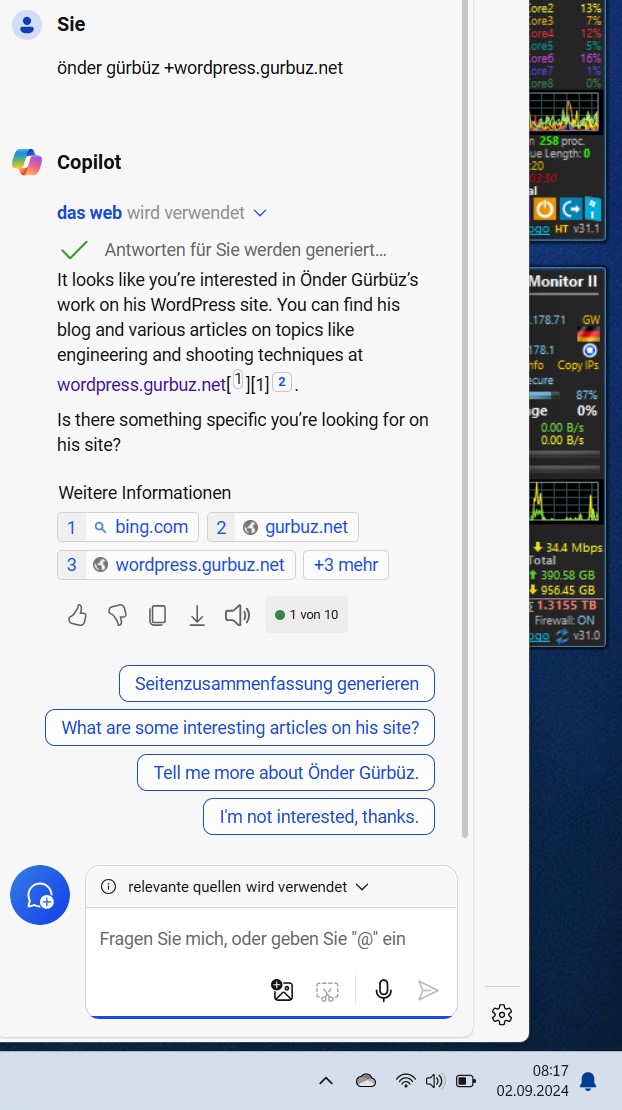Click '1.3155 TB' total value
The image size is (622, 1110).
click(566, 605)
